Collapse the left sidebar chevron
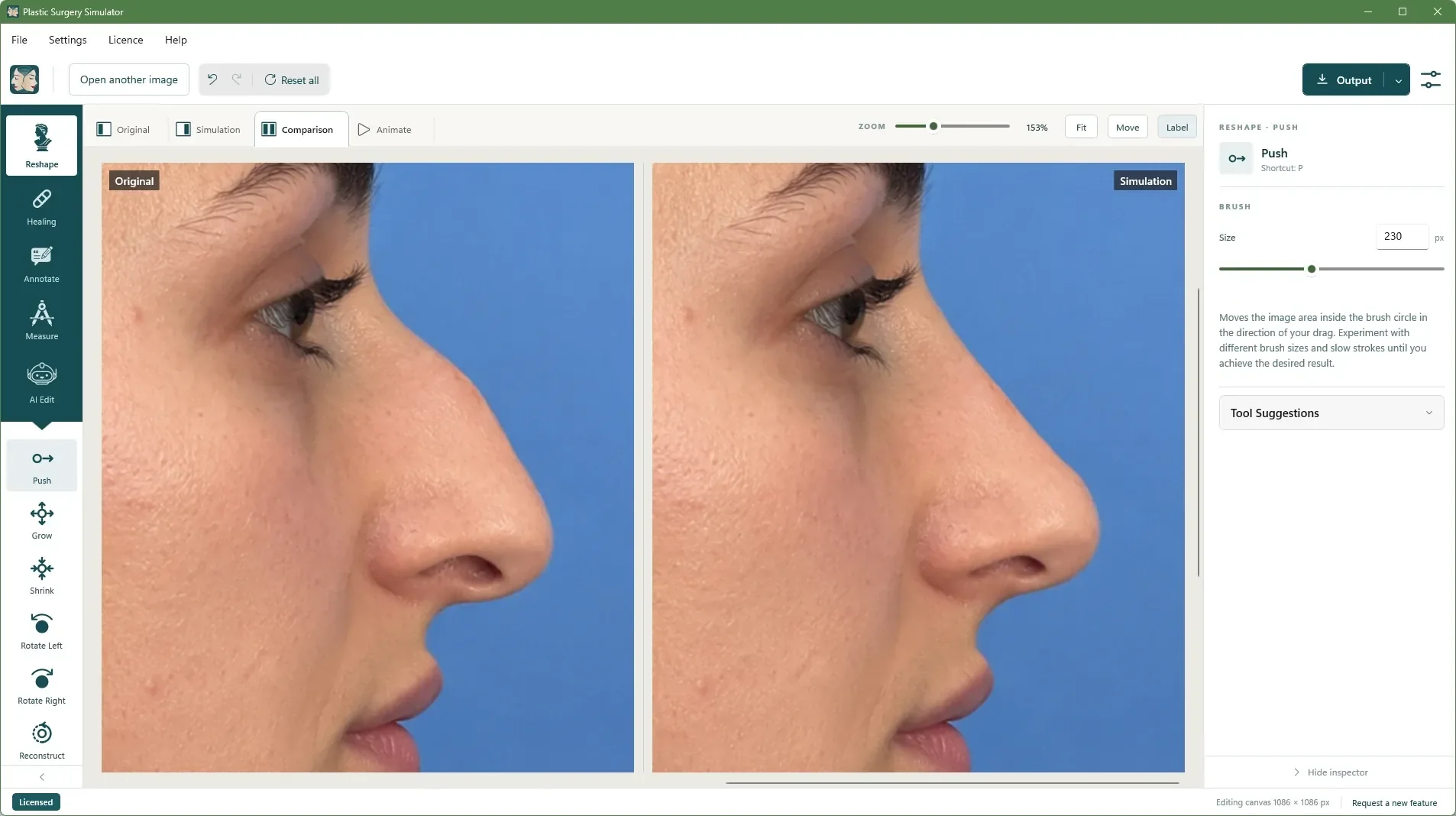Screen dimensions: 1456x816 pyautogui.click(x=41, y=777)
